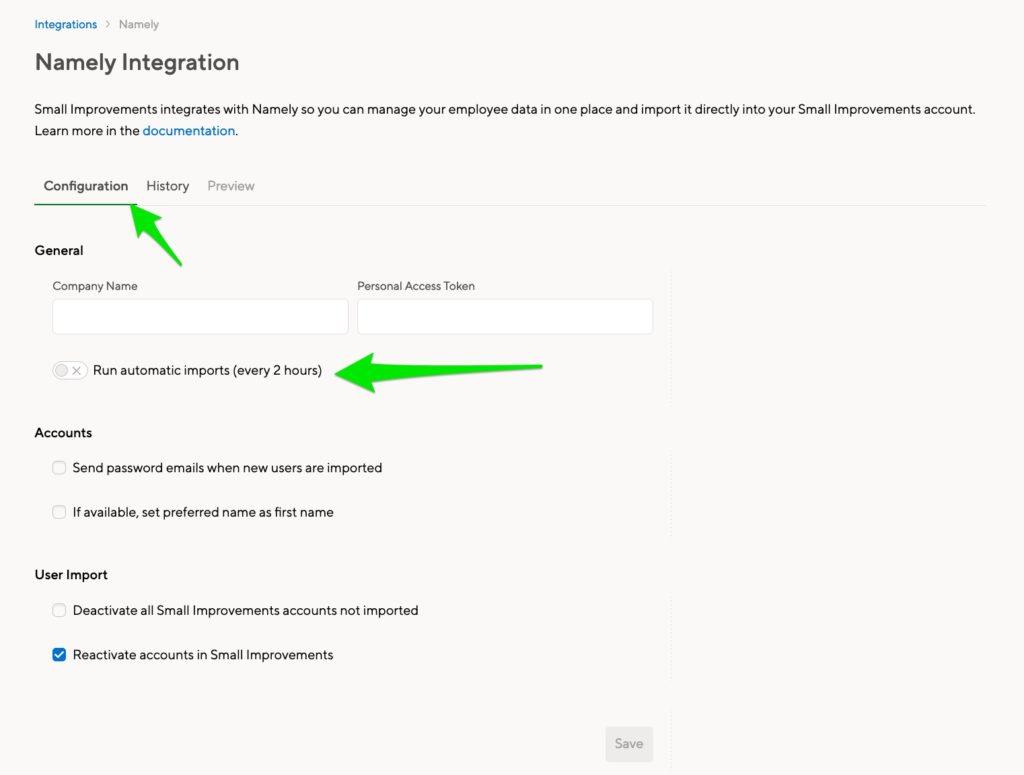
Task: Click the Send password emails label
Action: pos(227,467)
